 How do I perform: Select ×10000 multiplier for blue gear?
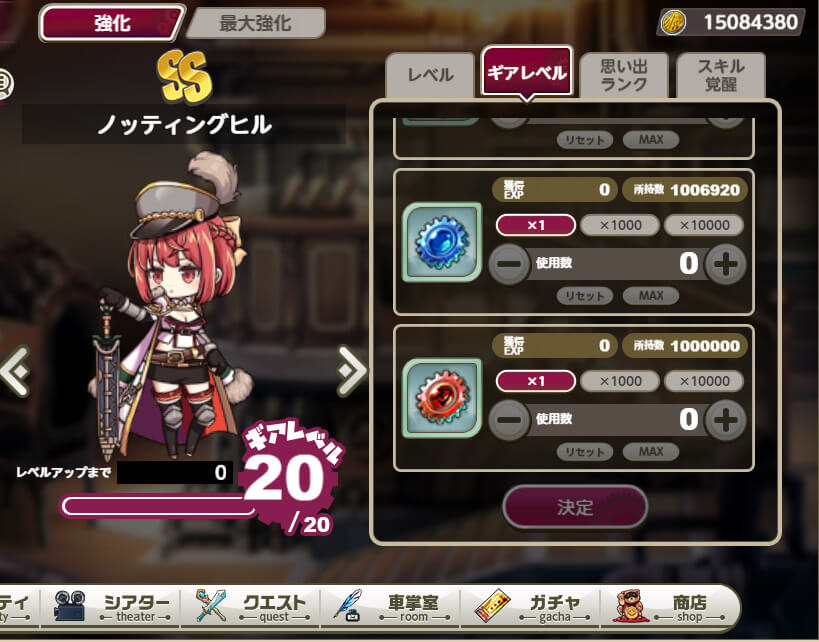tap(704, 225)
